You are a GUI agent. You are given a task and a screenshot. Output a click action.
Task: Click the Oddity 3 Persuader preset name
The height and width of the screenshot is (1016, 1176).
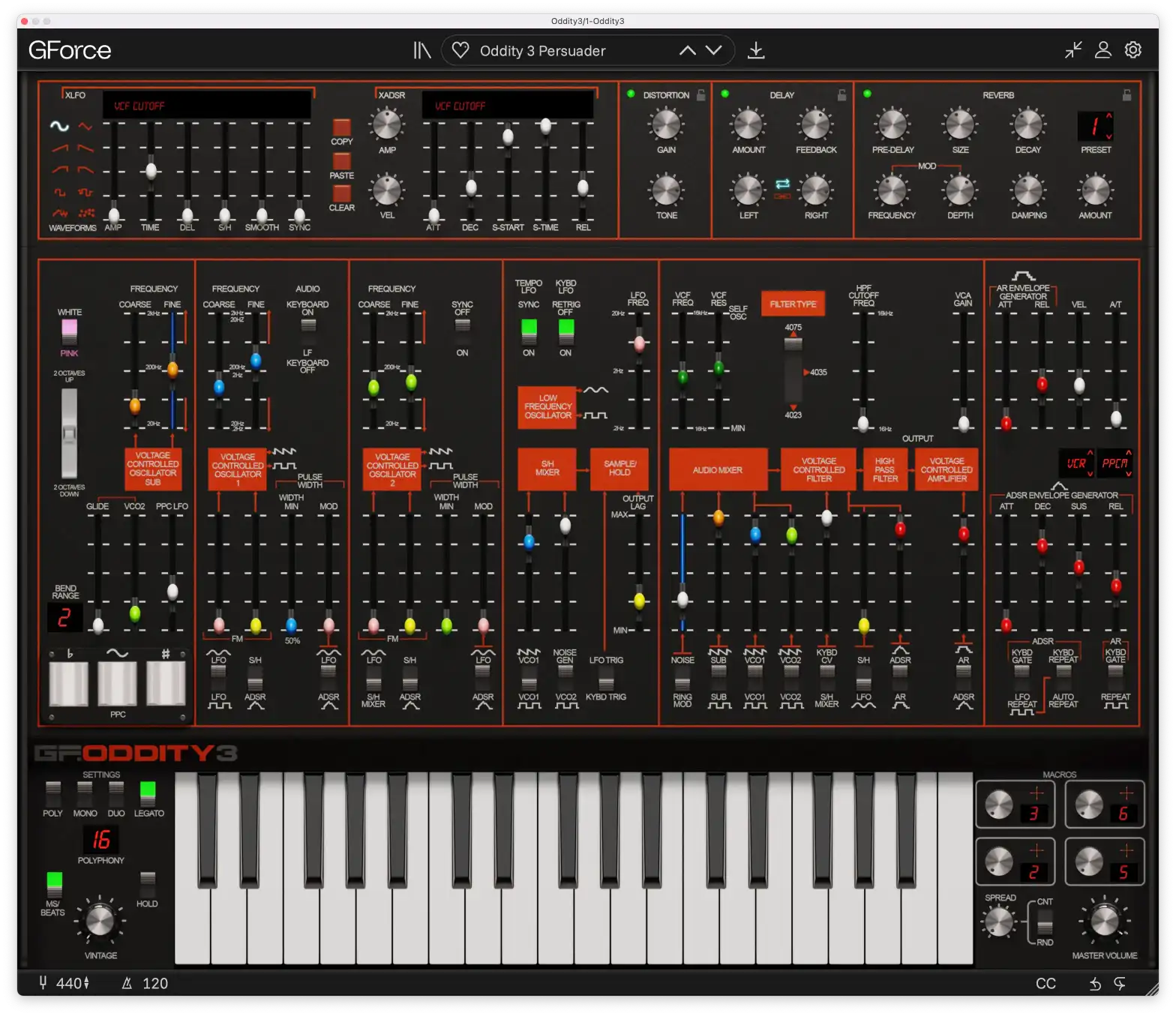click(542, 51)
